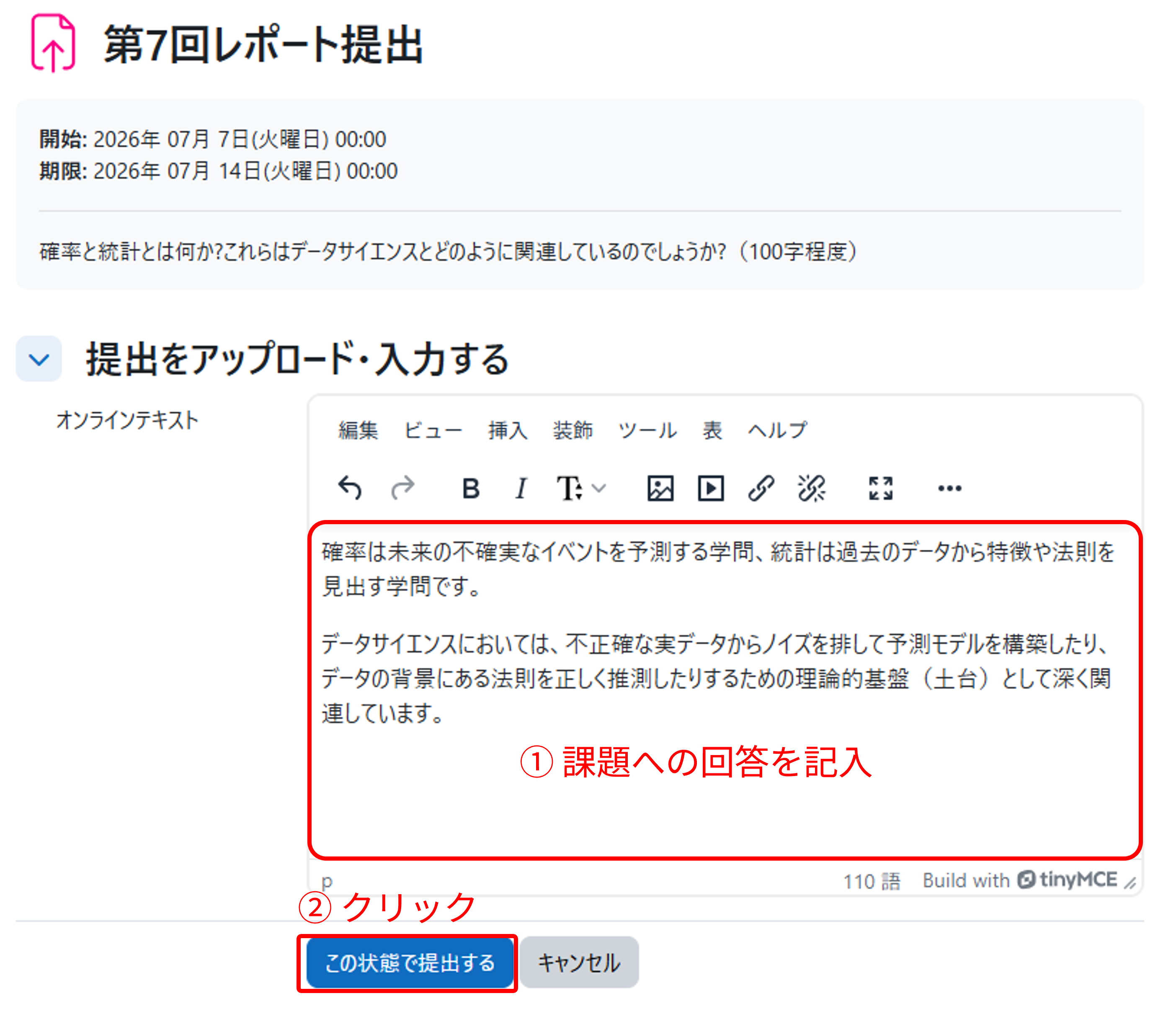
Task: Submit using この状態で提出する button
Action: (410, 962)
